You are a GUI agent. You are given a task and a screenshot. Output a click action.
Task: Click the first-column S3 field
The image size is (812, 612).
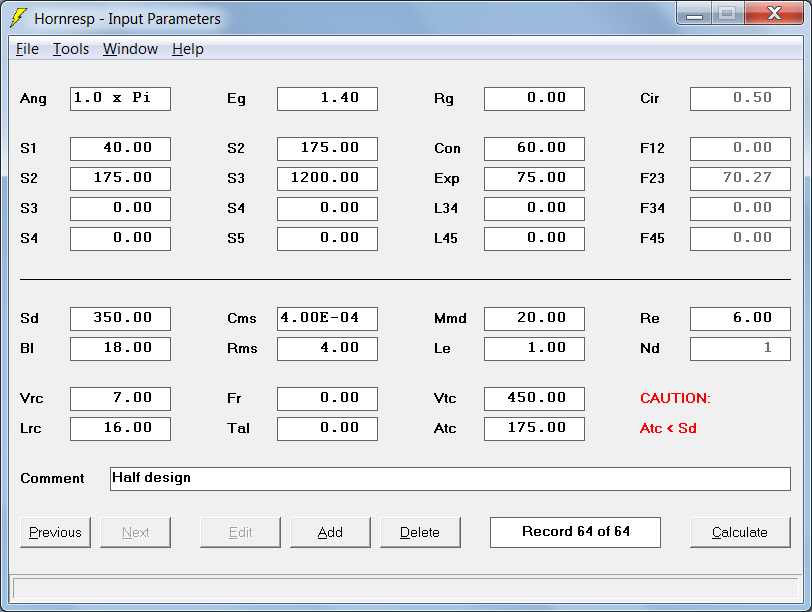(120, 209)
